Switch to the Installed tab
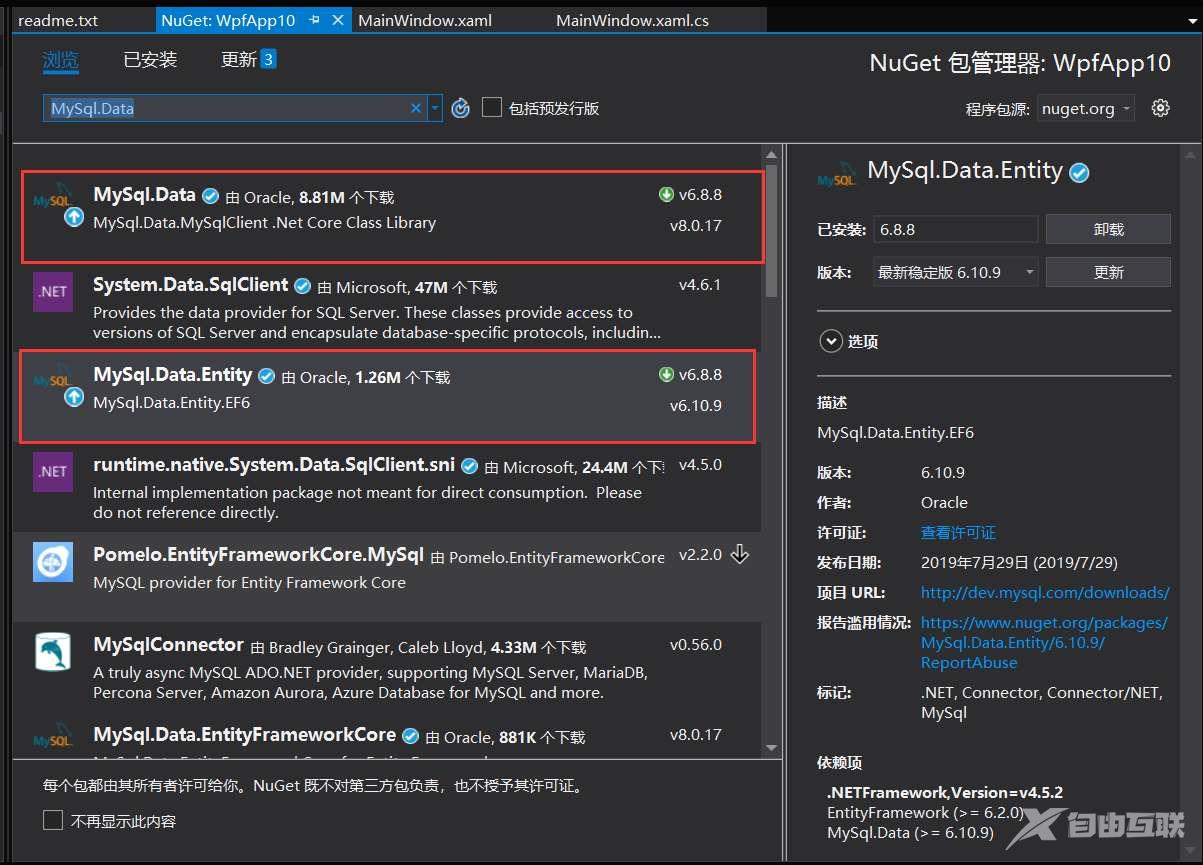Viewport: 1203px width, 865px height. click(x=150, y=60)
